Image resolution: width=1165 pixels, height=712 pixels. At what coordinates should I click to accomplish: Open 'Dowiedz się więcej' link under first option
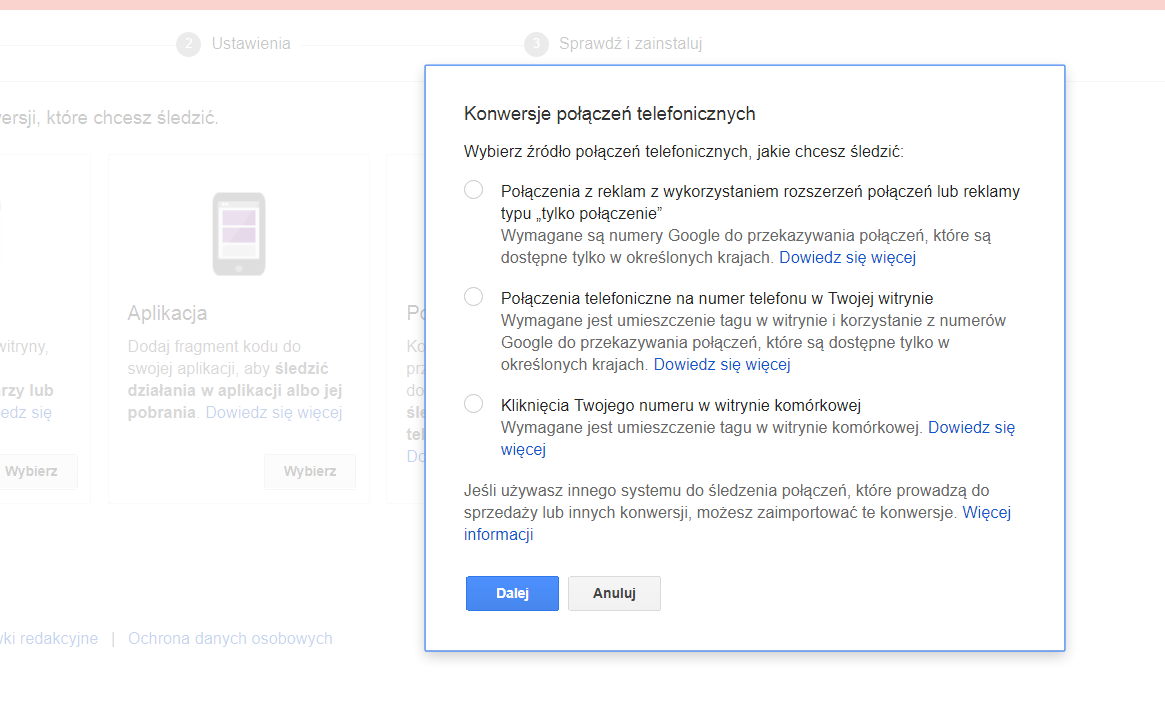847,257
